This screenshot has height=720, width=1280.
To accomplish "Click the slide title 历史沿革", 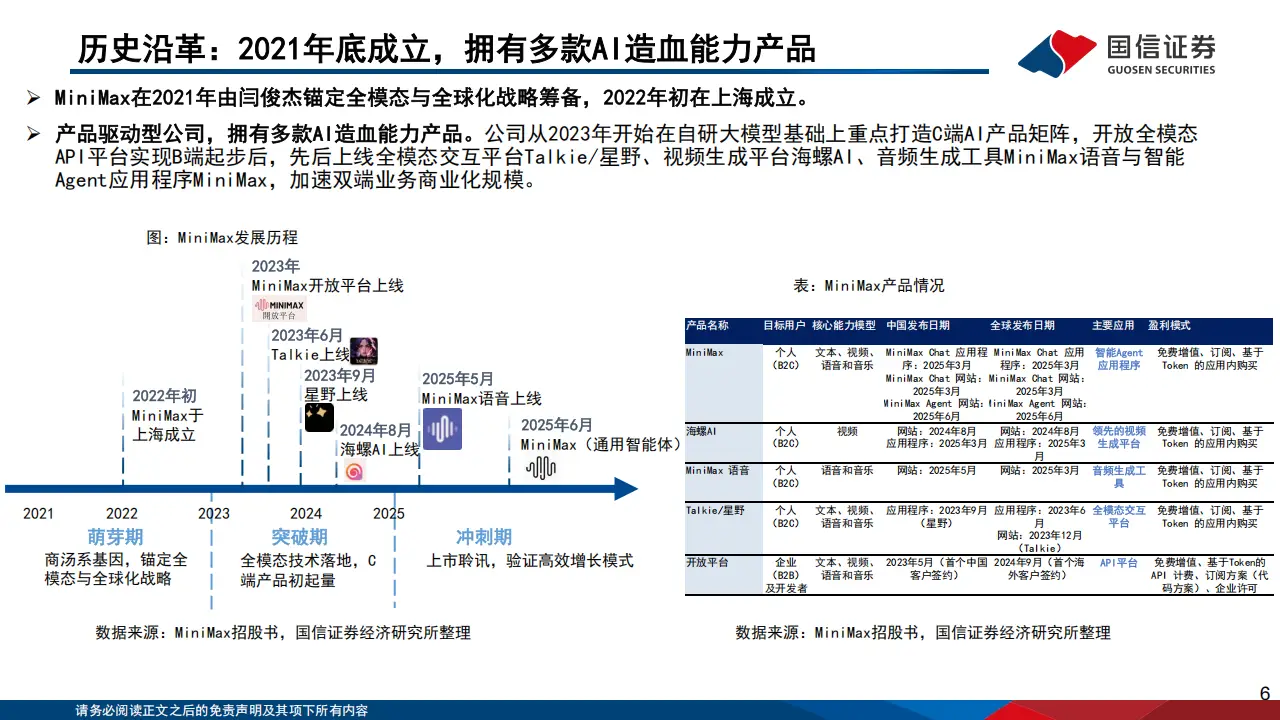I will click(x=446, y=48).
